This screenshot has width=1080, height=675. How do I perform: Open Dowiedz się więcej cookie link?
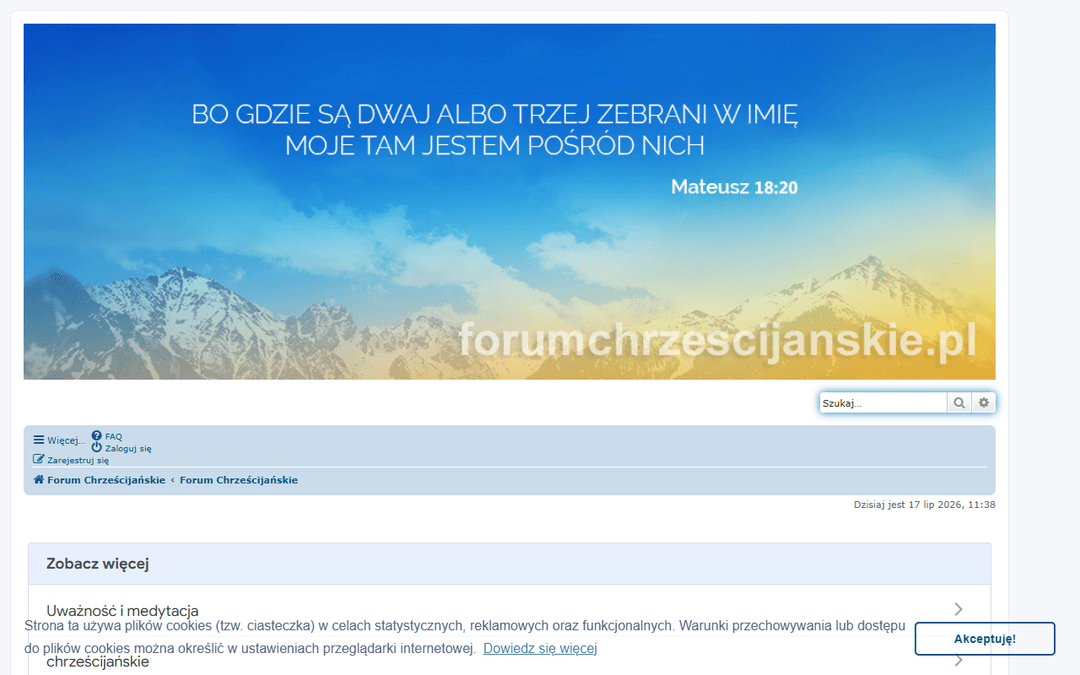point(540,648)
